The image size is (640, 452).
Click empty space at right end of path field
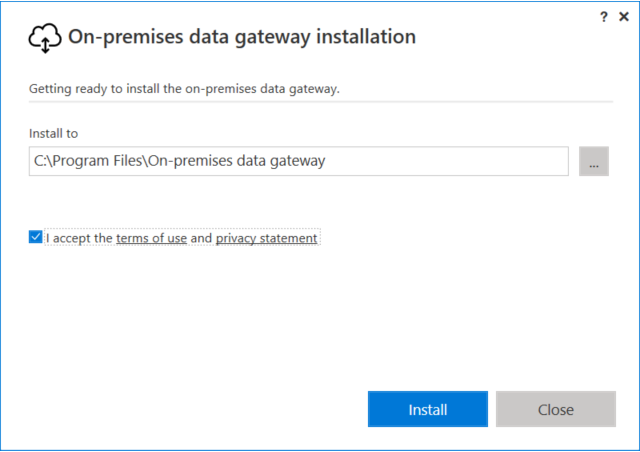tap(500, 161)
